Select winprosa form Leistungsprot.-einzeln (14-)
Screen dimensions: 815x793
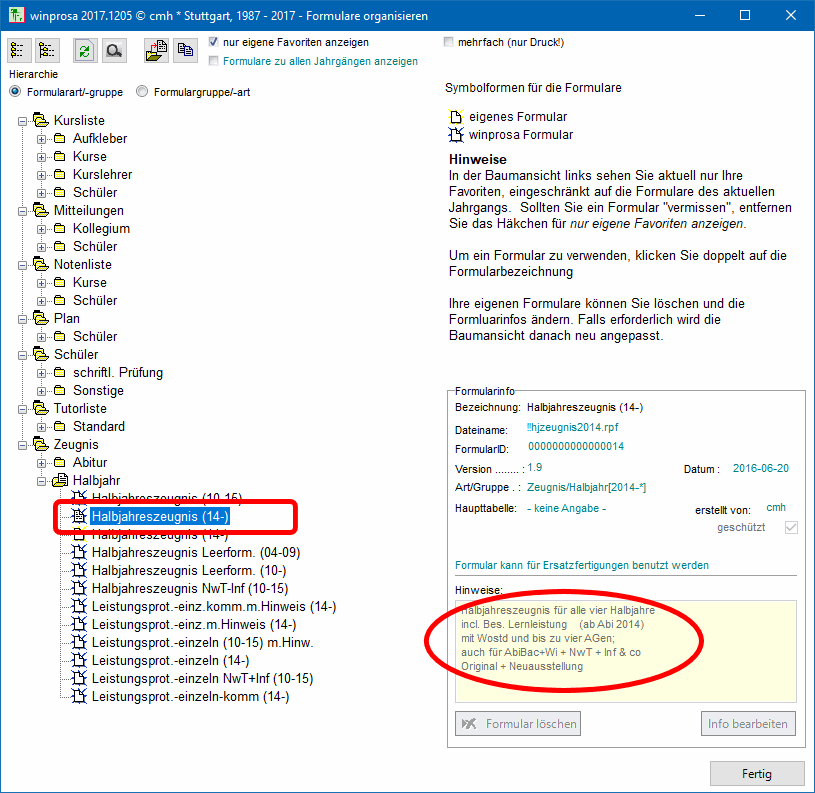(170, 660)
